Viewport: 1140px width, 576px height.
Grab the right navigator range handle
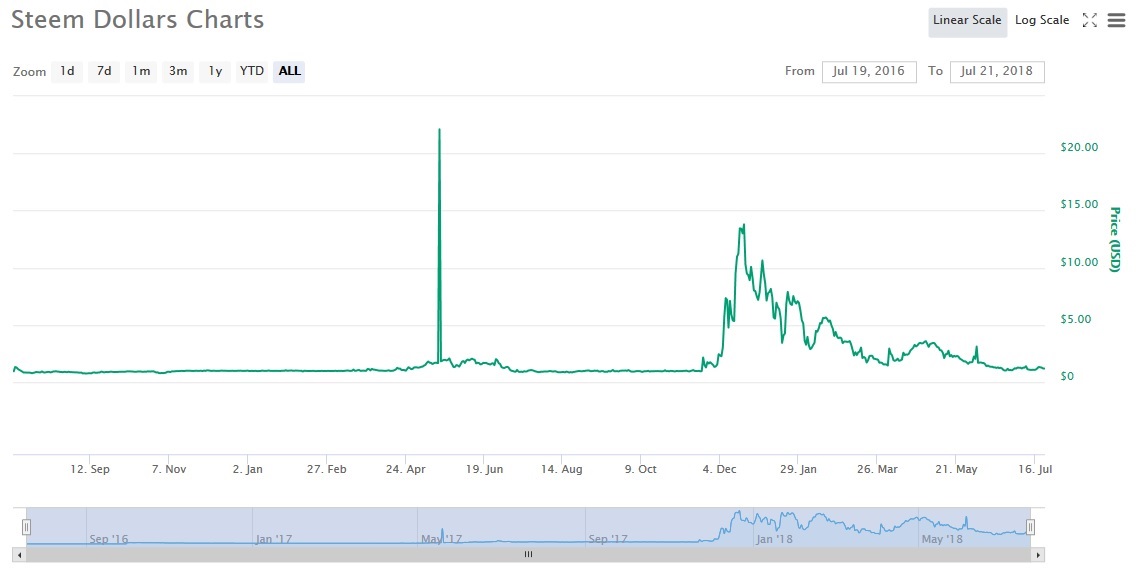[x=1030, y=527]
